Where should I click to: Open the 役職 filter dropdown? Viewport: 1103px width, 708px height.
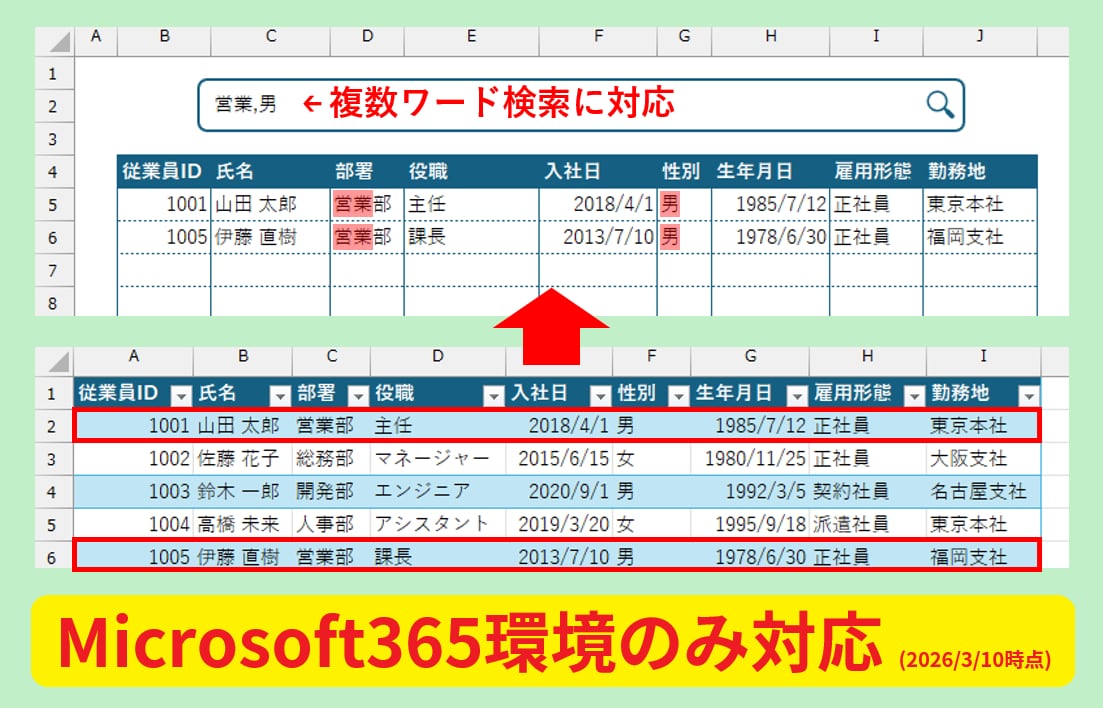pyautogui.click(x=493, y=395)
